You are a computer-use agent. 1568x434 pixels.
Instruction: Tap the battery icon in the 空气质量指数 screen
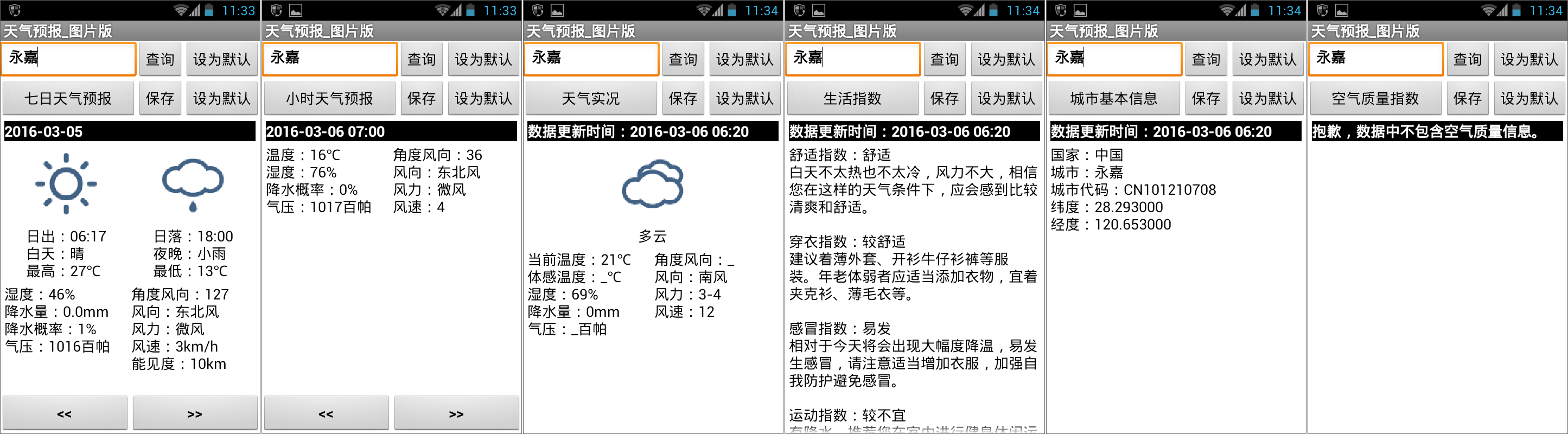pos(1516,10)
